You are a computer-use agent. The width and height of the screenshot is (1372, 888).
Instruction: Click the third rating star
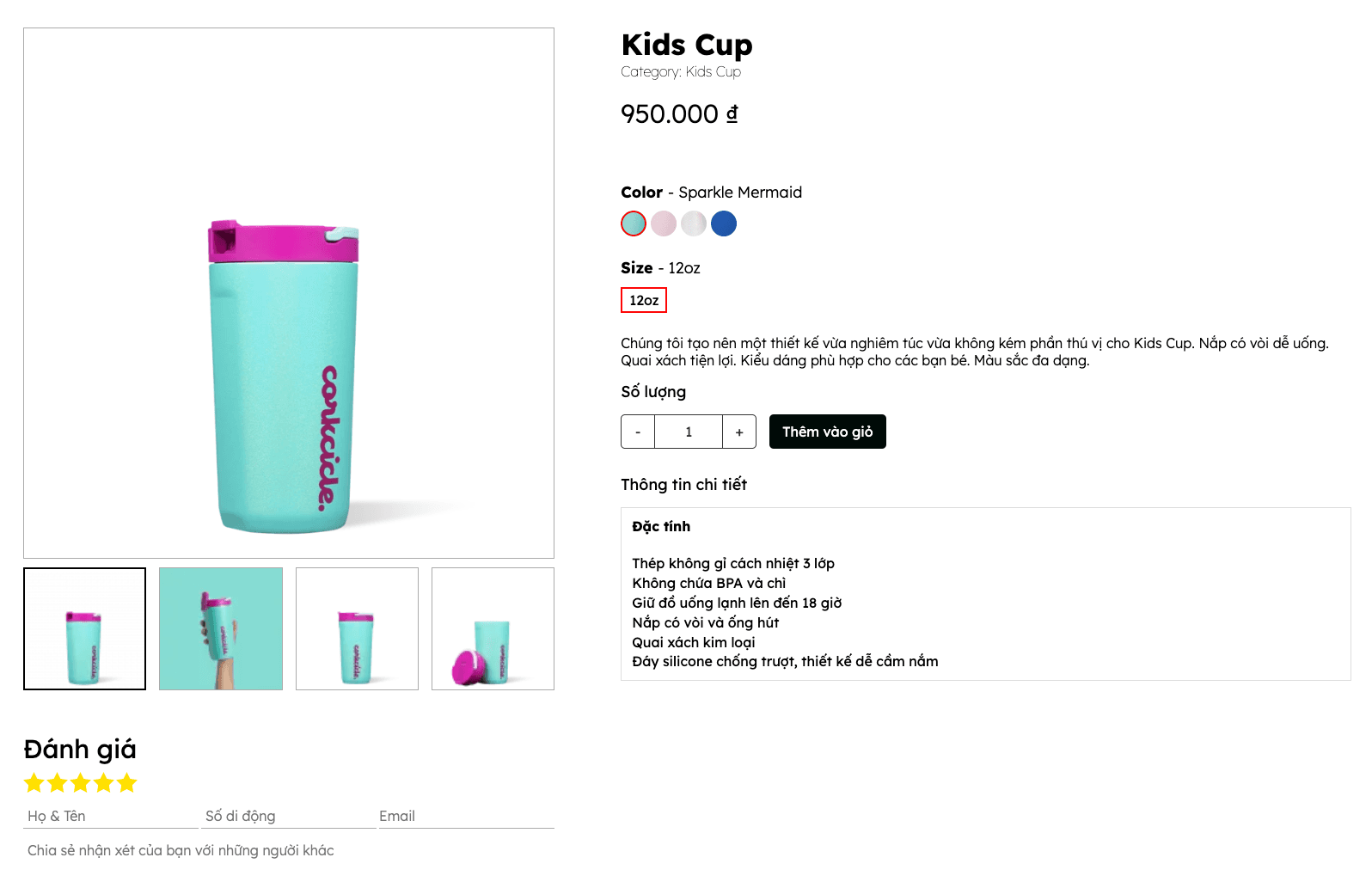coord(81,783)
